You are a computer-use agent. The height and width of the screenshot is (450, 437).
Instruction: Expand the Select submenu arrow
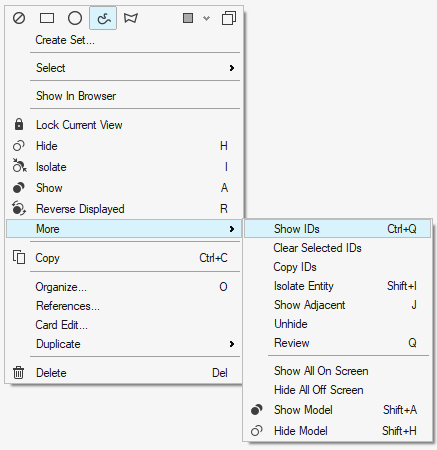point(232,68)
